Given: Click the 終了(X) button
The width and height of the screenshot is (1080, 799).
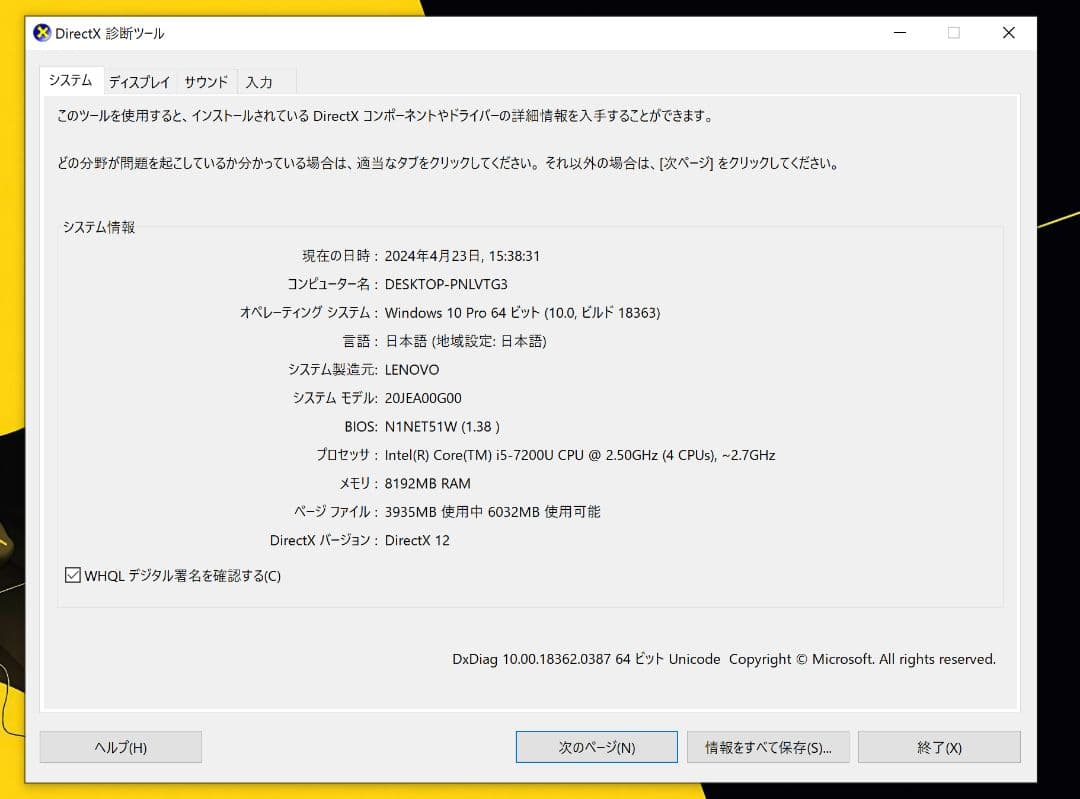Looking at the screenshot, I should [939, 746].
